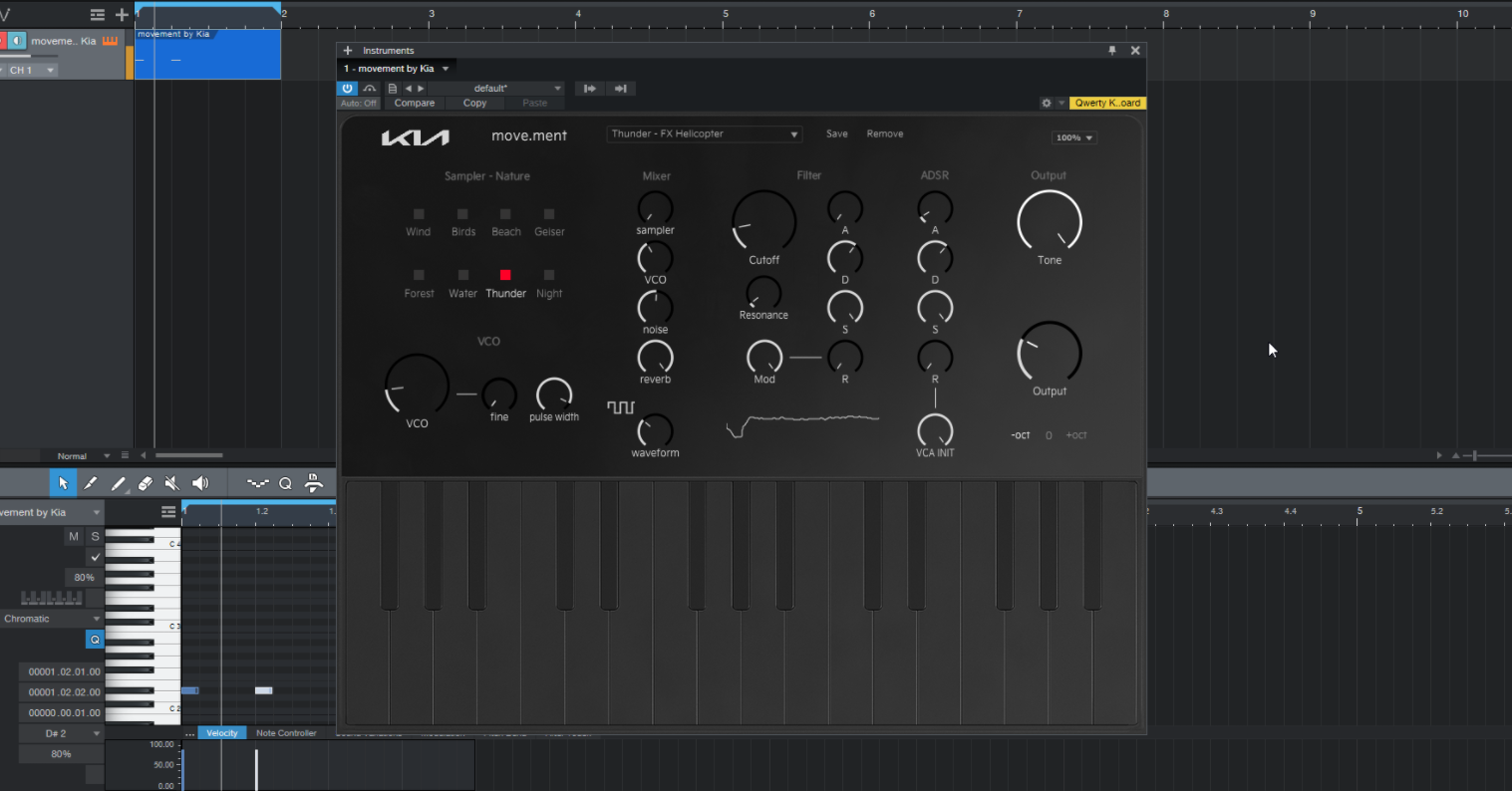Click the plugin settings gear icon
Screen dimensions: 1512x791
click(1047, 103)
